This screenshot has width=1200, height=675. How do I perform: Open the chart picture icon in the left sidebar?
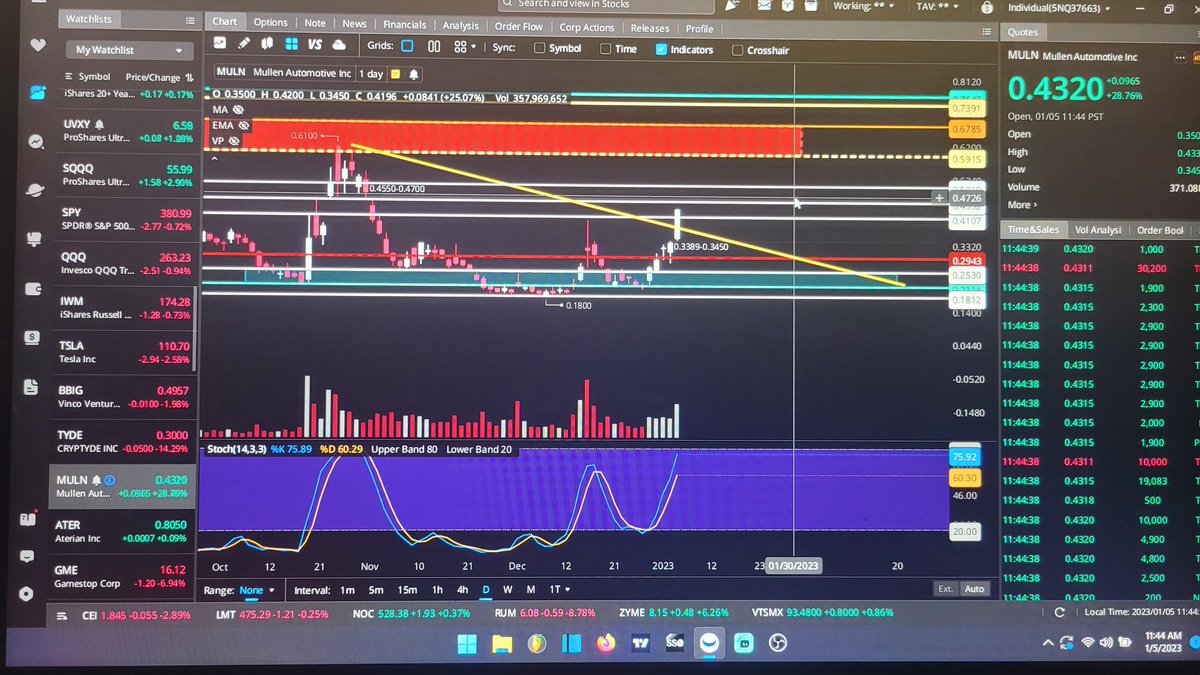pyautogui.click(x=37, y=92)
